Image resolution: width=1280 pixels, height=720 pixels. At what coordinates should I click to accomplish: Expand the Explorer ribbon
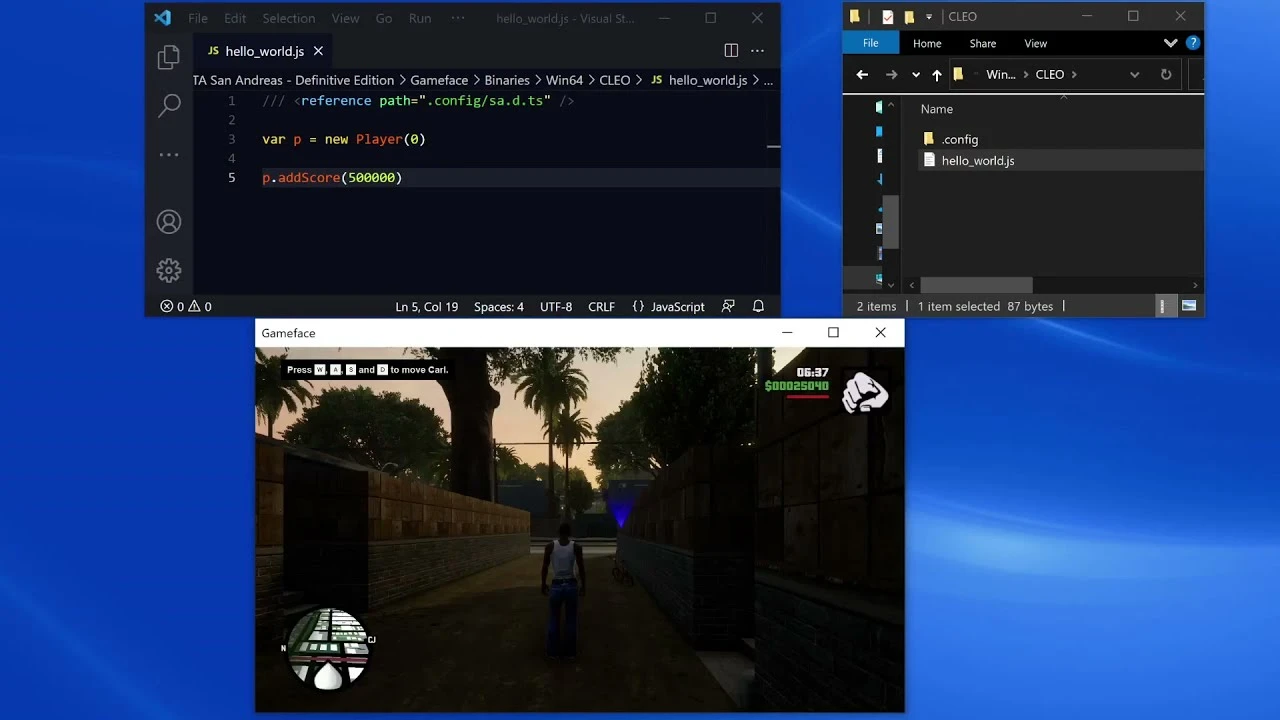pos(1170,43)
